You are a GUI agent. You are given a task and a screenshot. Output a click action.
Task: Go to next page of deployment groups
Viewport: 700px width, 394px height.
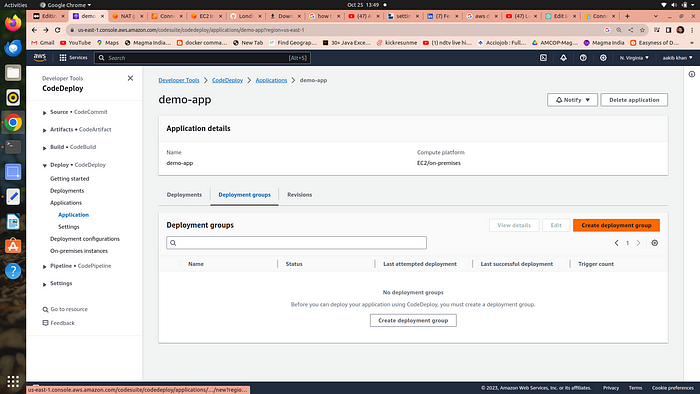pos(638,243)
